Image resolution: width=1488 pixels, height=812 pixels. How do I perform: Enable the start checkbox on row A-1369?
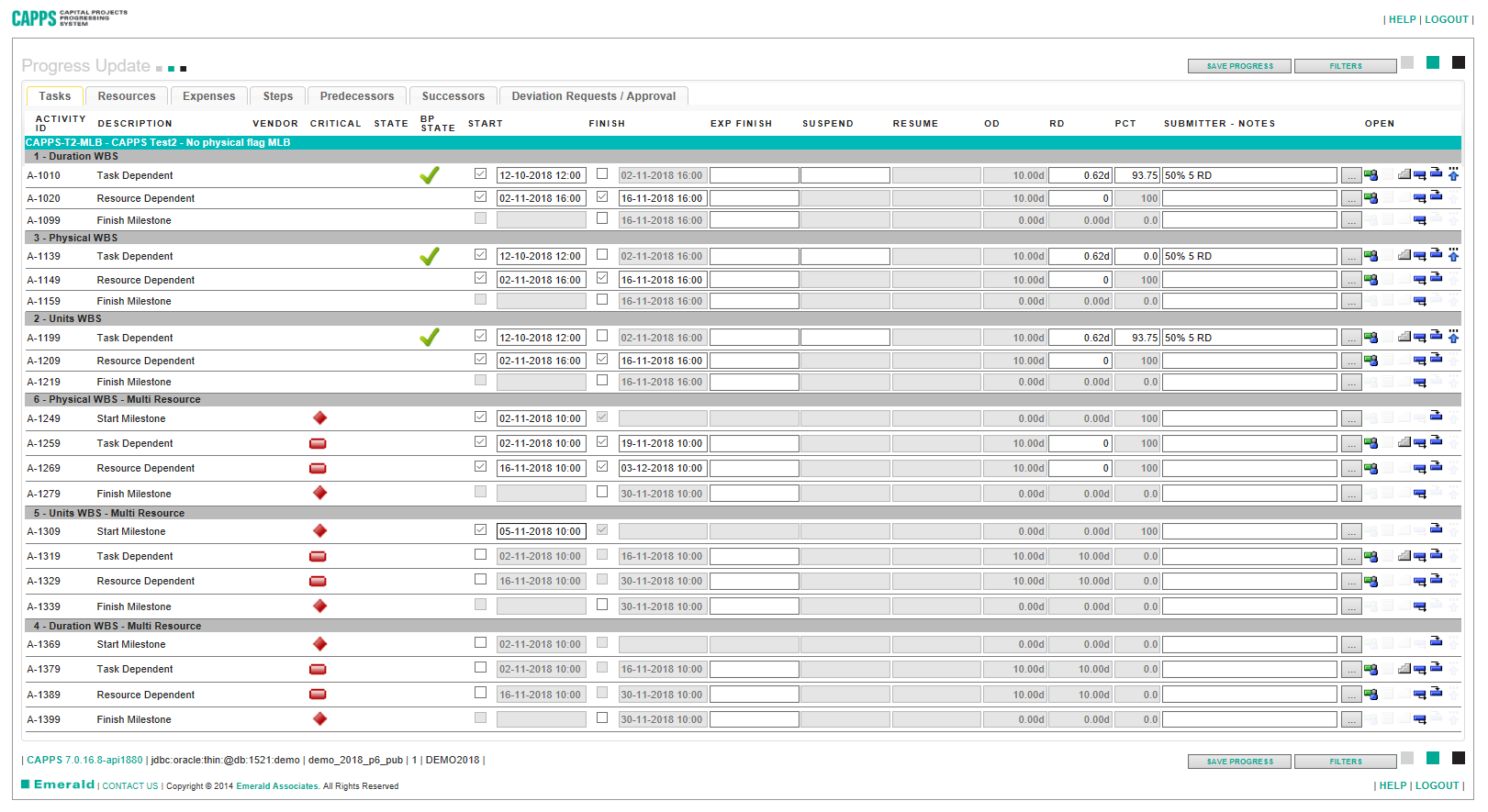pos(480,643)
